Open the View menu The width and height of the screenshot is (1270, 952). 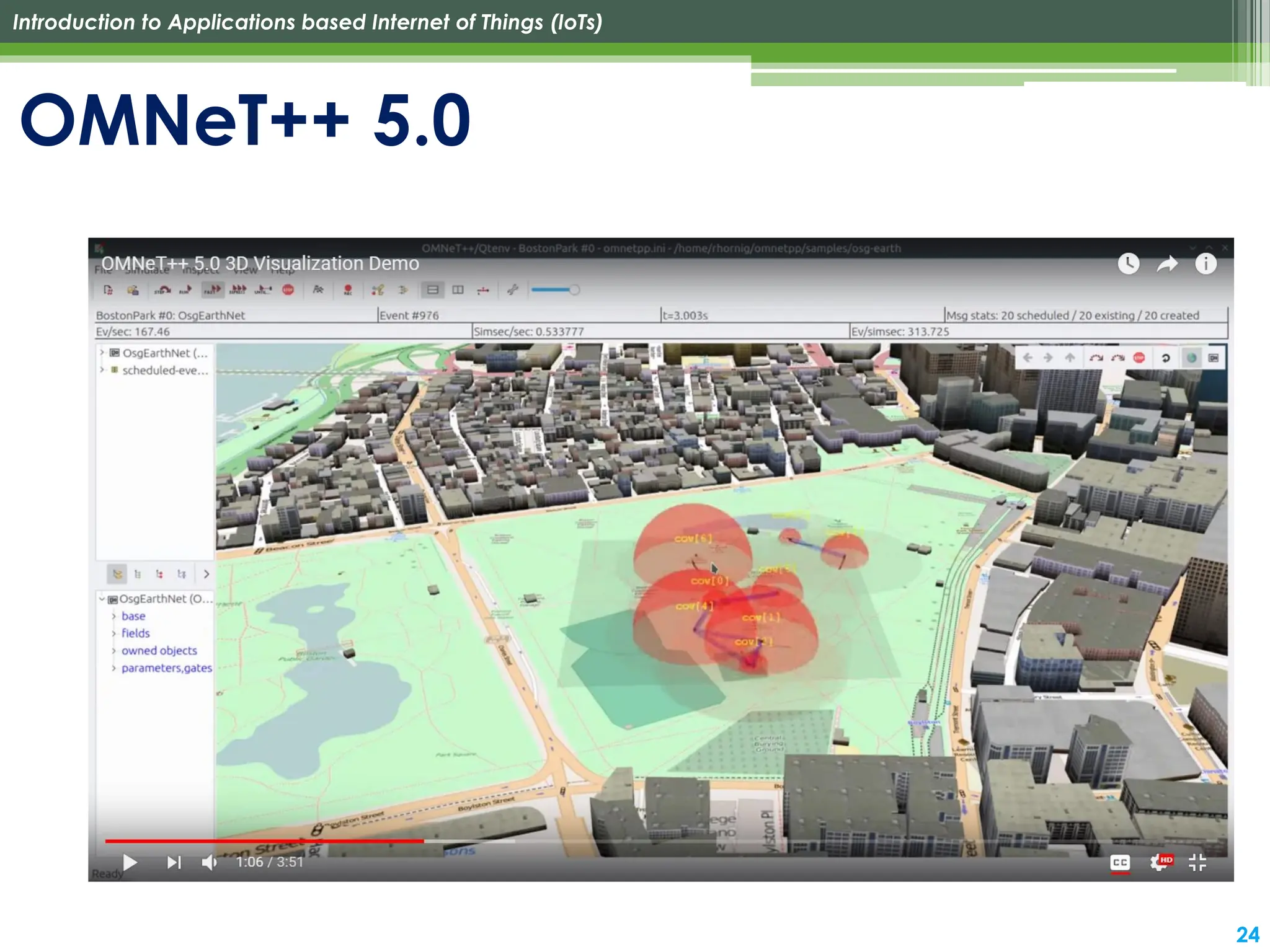pos(245,270)
